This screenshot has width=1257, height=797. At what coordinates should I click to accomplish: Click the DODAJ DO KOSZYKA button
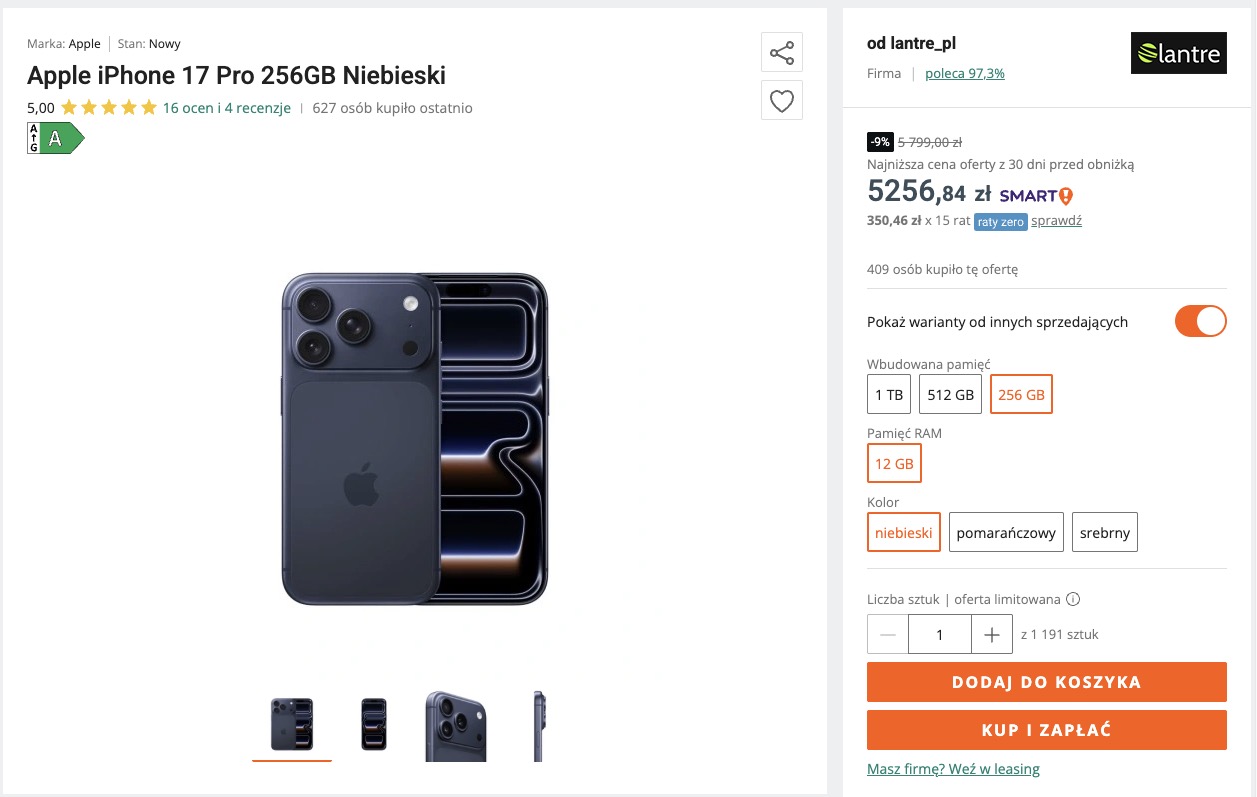coord(1046,682)
